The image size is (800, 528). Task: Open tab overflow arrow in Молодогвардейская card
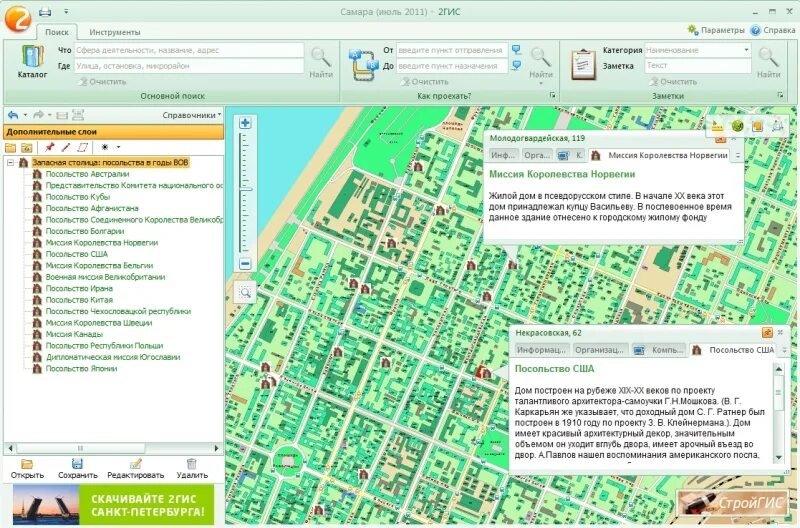tap(737, 155)
